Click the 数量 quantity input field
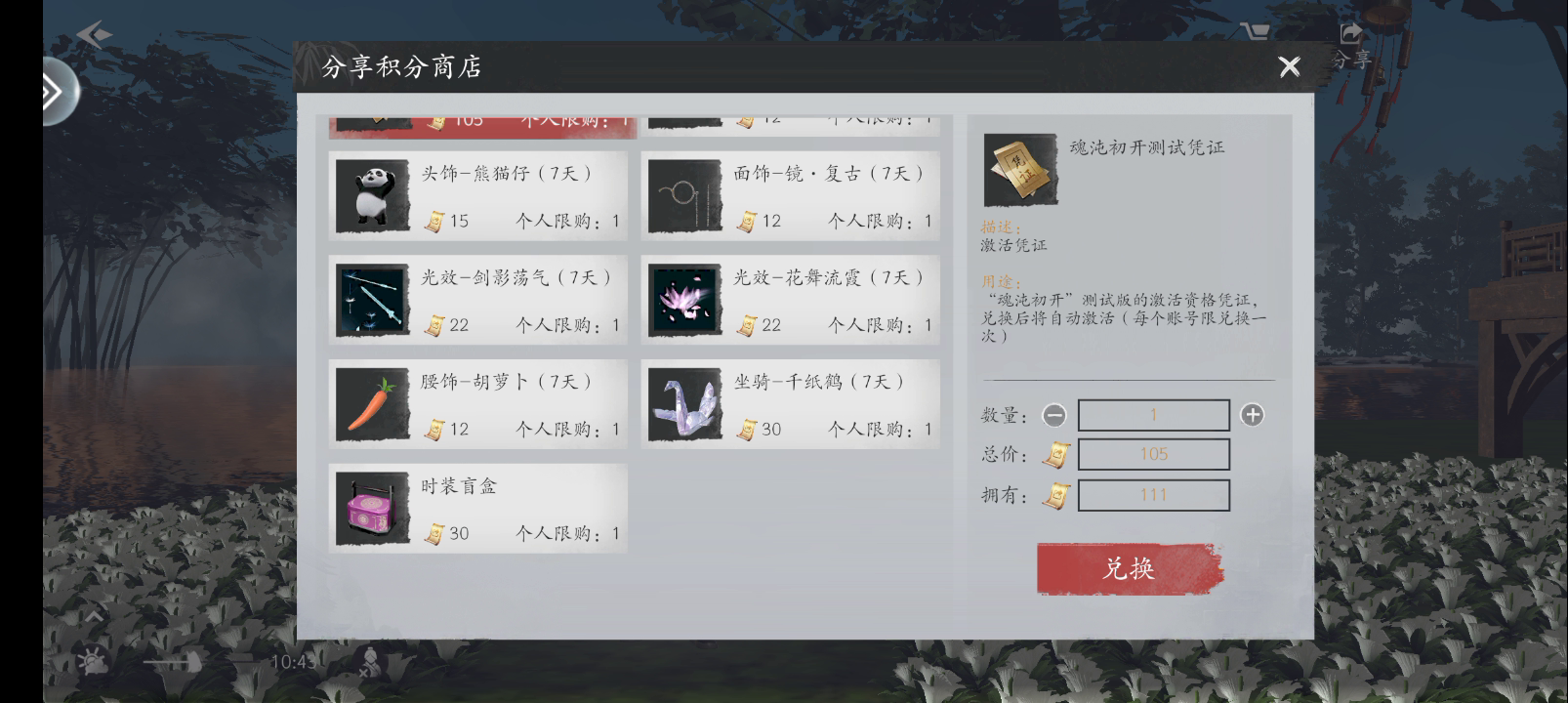Screen dimensions: 1568x703 (1153, 415)
